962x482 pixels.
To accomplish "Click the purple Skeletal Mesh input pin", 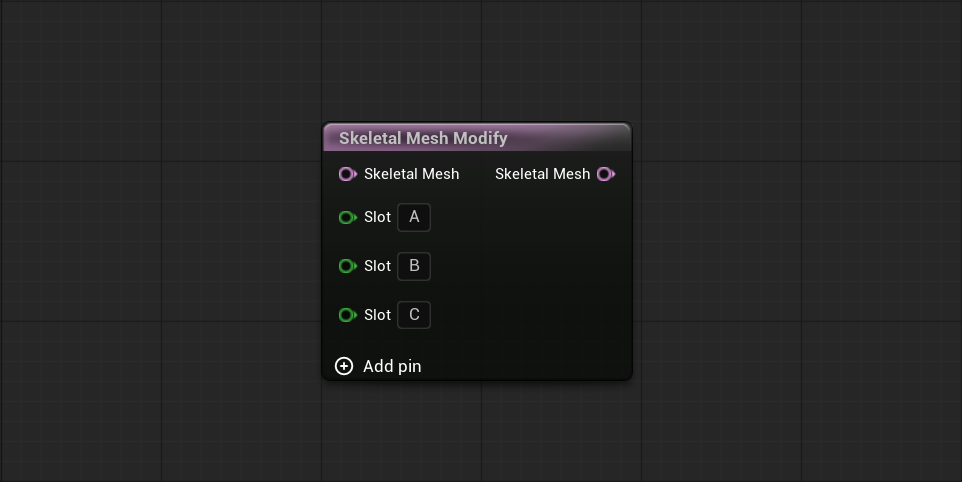I will point(347,174).
